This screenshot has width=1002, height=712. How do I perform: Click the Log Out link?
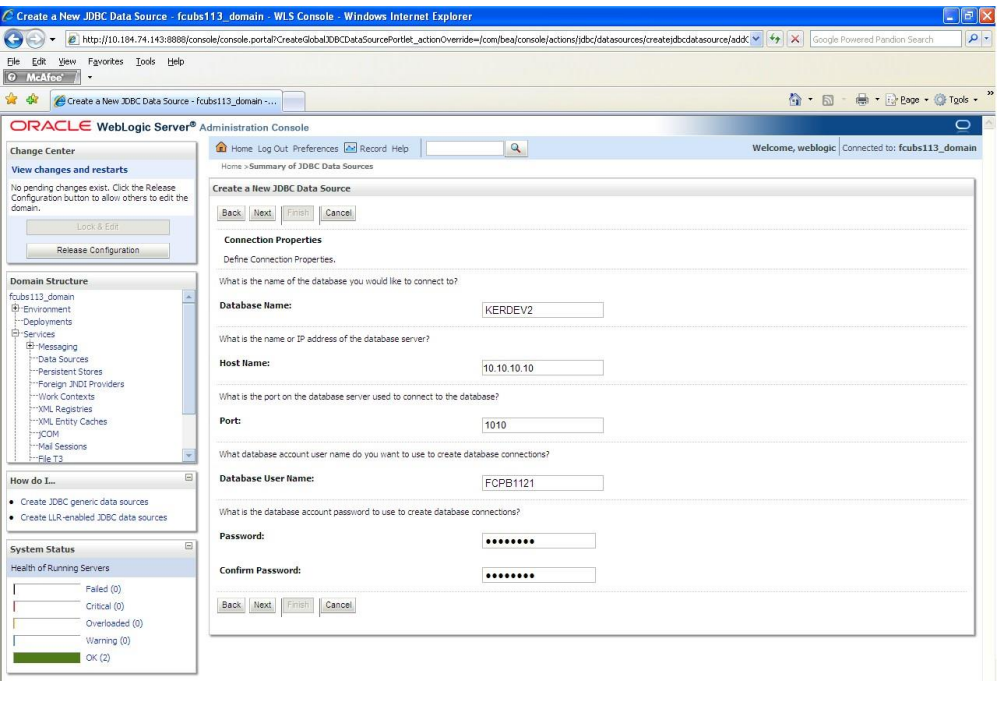click(x=273, y=148)
